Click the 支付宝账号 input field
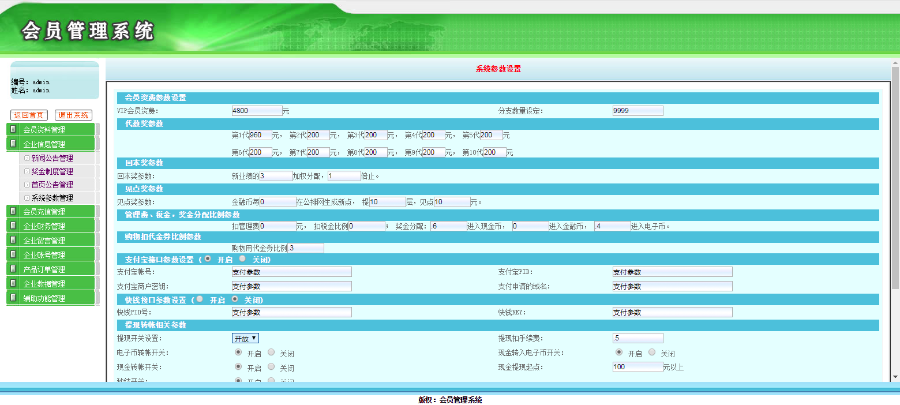The image size is (900, 405). coord(291,271)
